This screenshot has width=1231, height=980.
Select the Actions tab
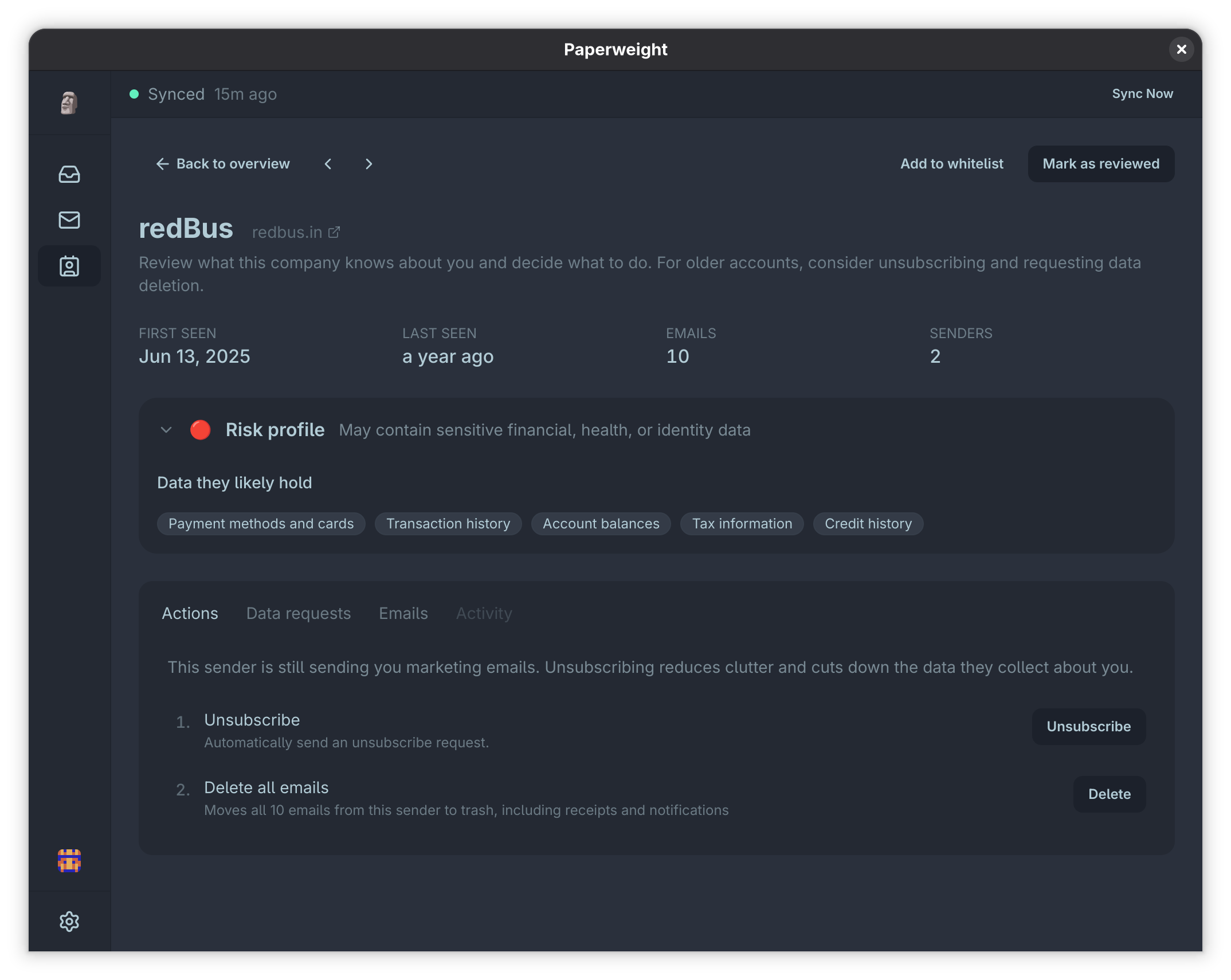click(x=190, y=613)
